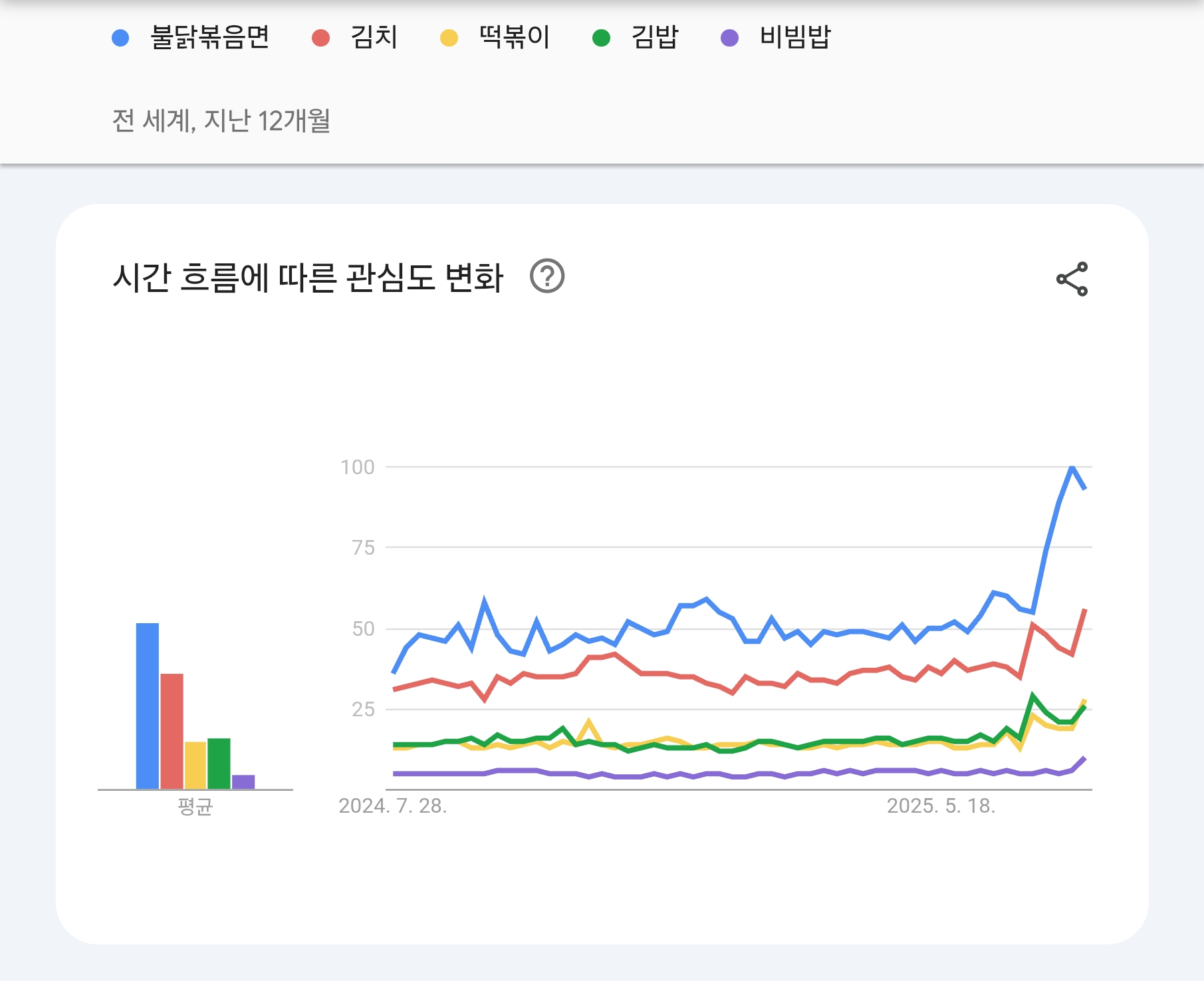
Task: Click the red average bar
Action: pyautogui.click(x=172, y=731)
